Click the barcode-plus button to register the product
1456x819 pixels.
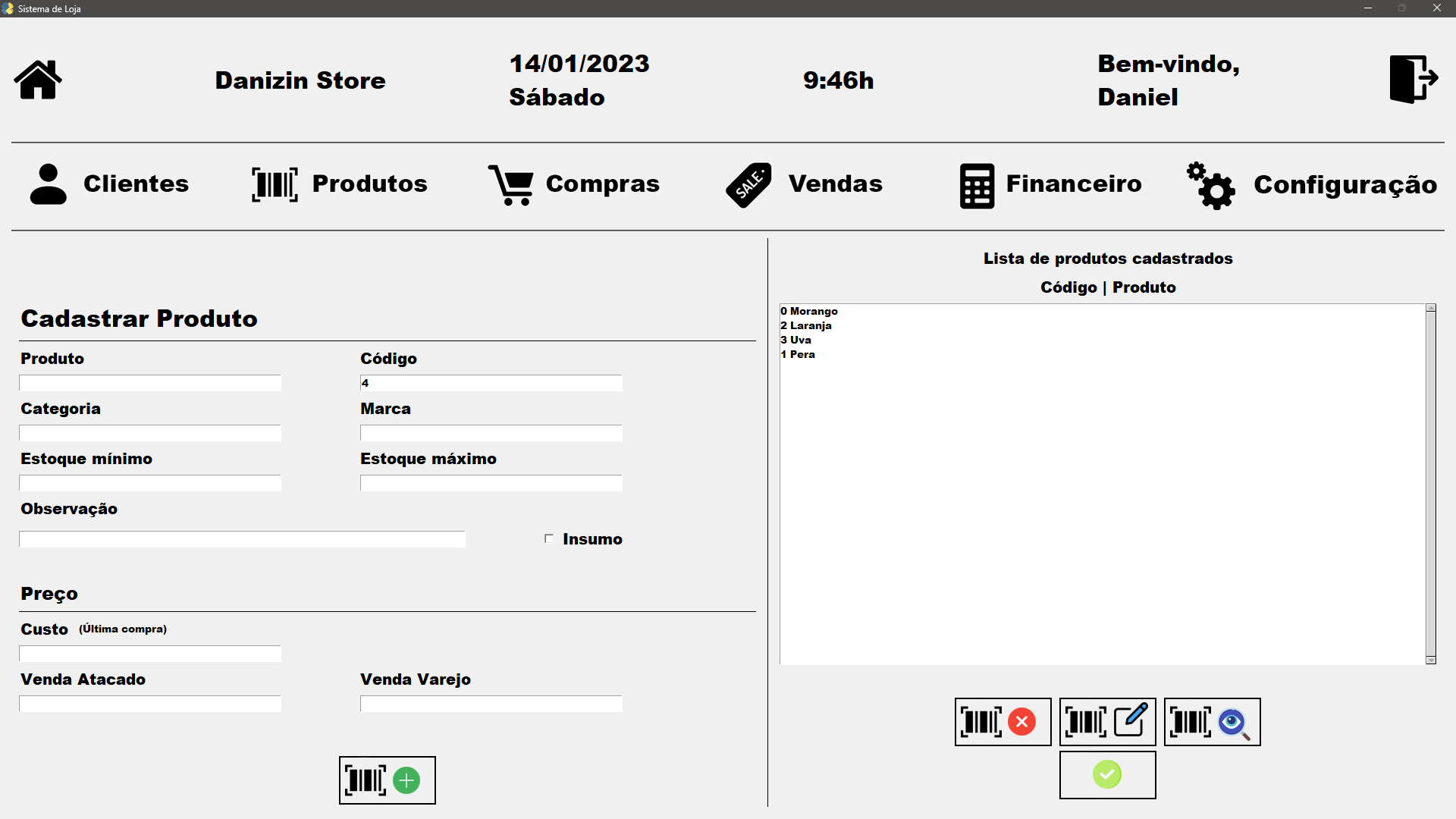pos(387,780)
